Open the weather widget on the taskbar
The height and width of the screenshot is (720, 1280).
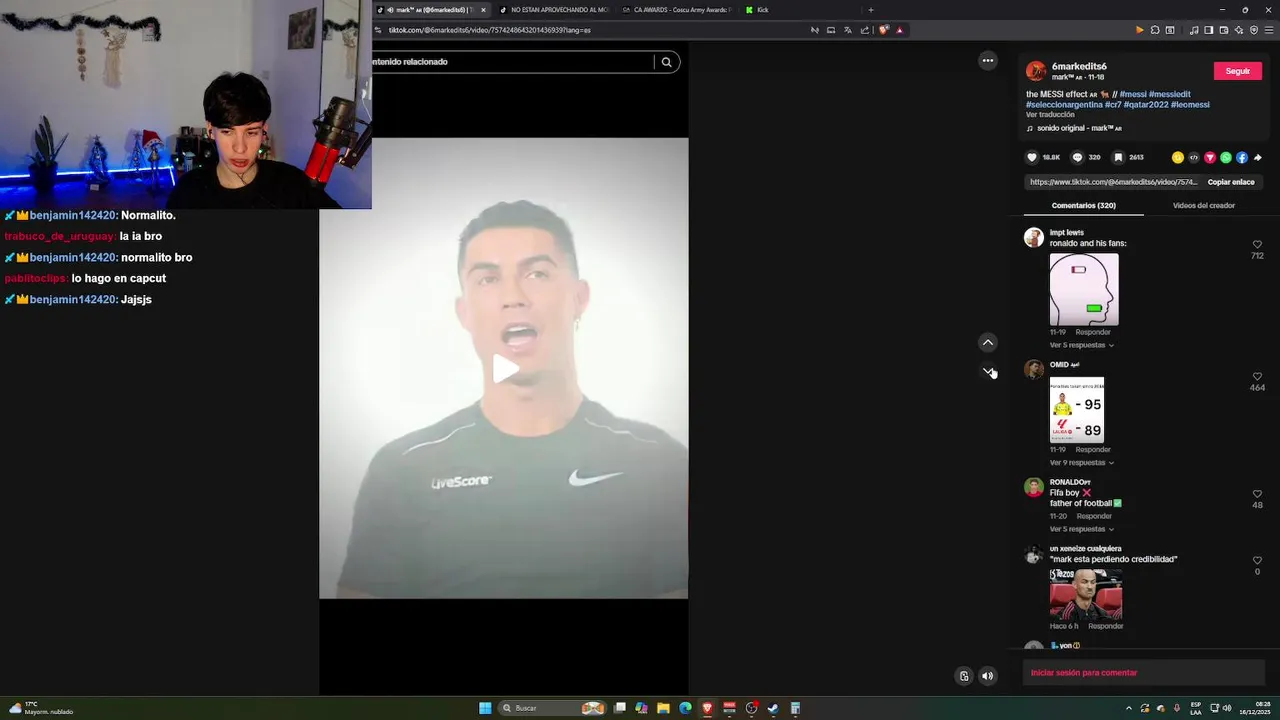point(40,708)
